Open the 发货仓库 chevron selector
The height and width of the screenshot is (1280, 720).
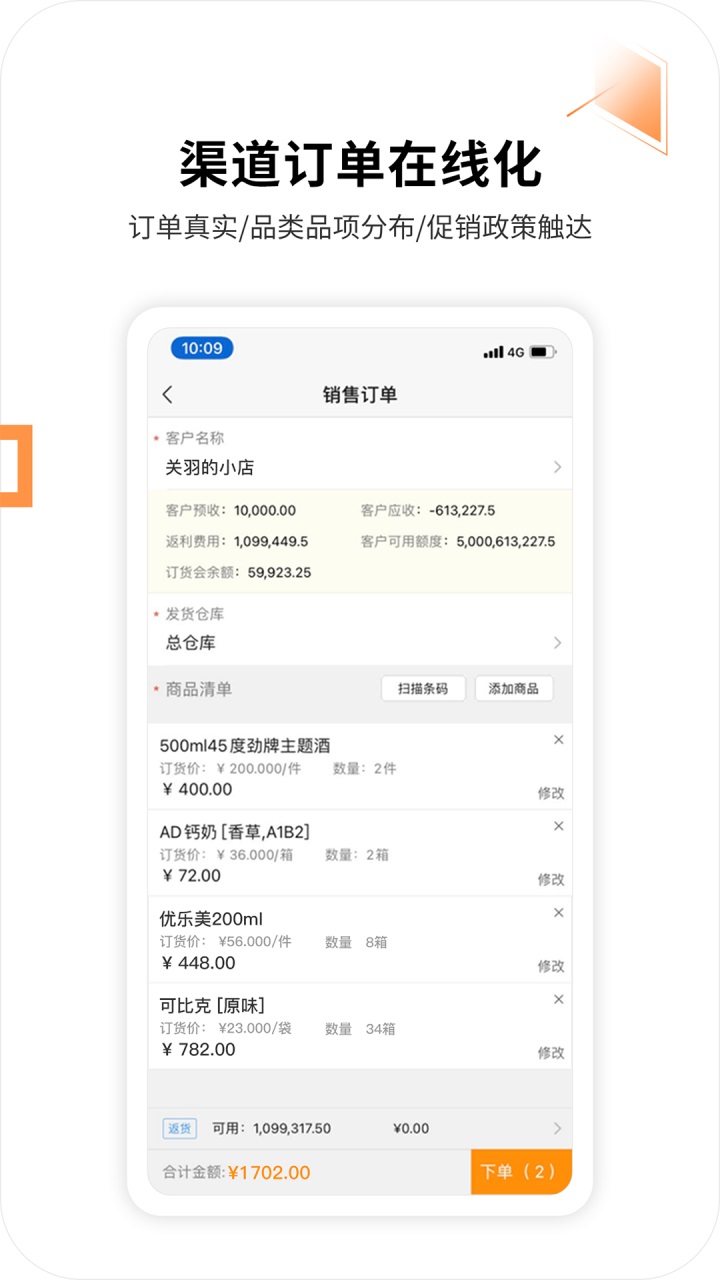(557, 643)
